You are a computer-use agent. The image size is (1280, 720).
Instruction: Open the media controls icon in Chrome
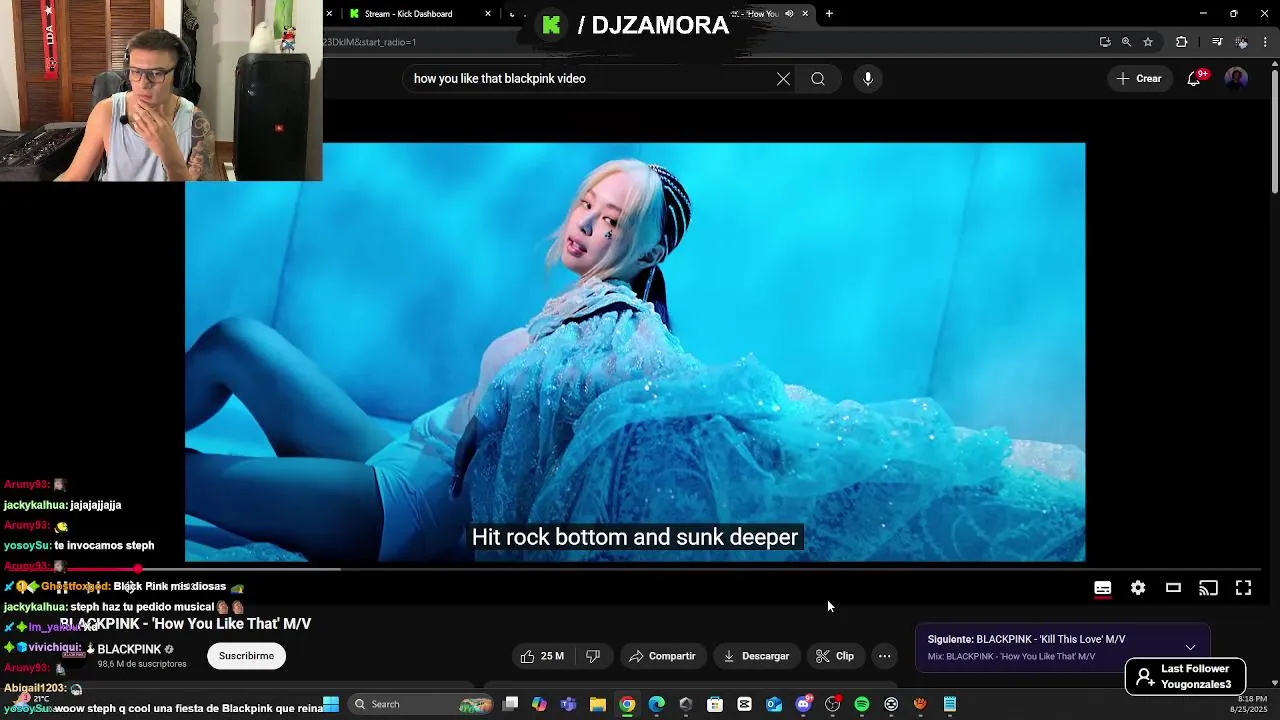(x=1217, y=42)
